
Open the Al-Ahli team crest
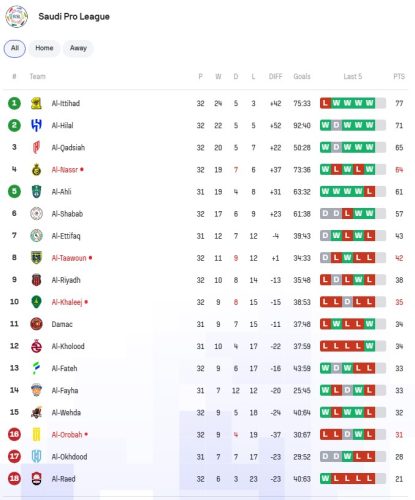coord(36,192)
